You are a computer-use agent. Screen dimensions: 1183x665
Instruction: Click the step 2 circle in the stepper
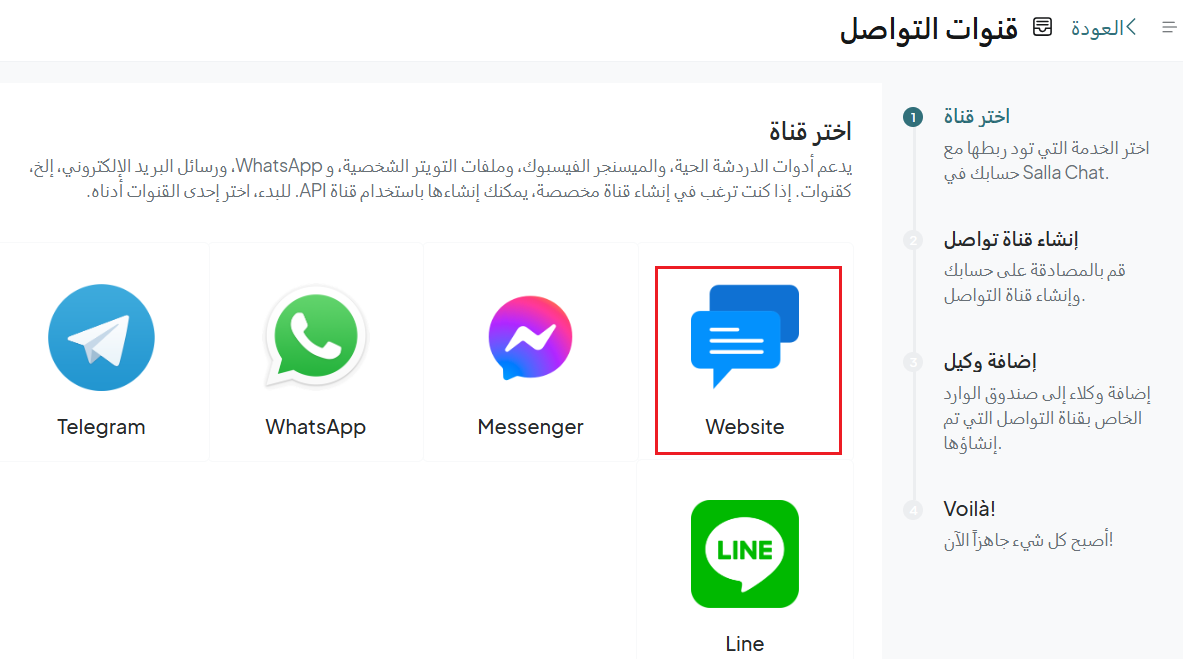(913, 240)
